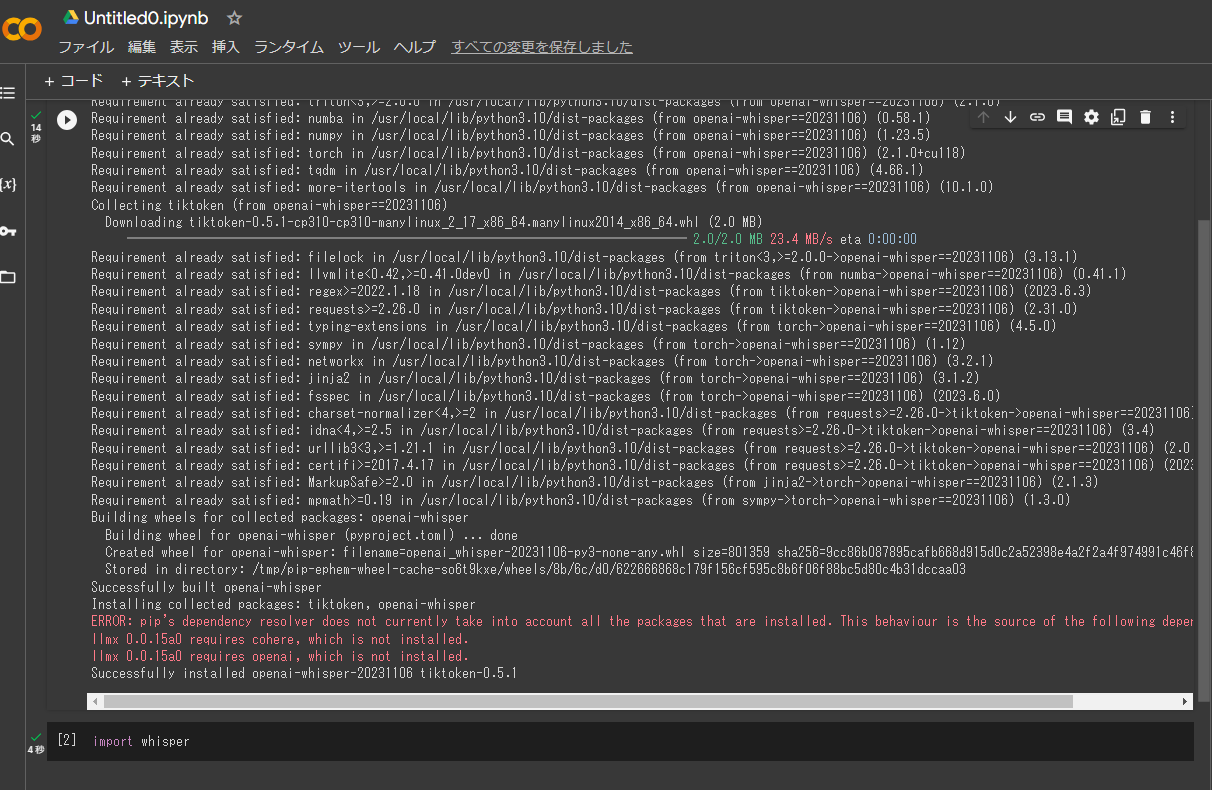The height and width of the screenshot is (790, 1212).
Task: Rename the Untitled0.ipynb title
Action: tap(147, 18)
